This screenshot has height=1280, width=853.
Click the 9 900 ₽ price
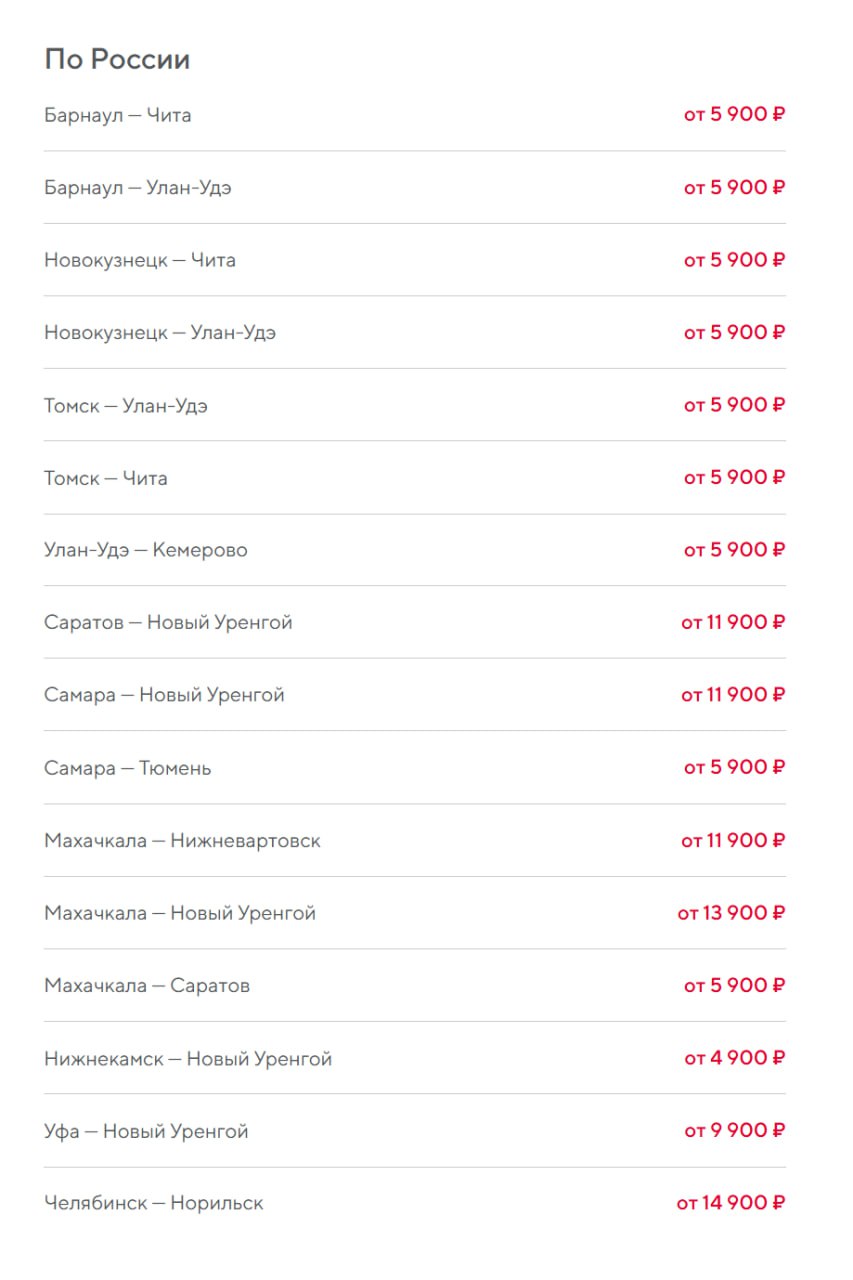click(734, 1131)
